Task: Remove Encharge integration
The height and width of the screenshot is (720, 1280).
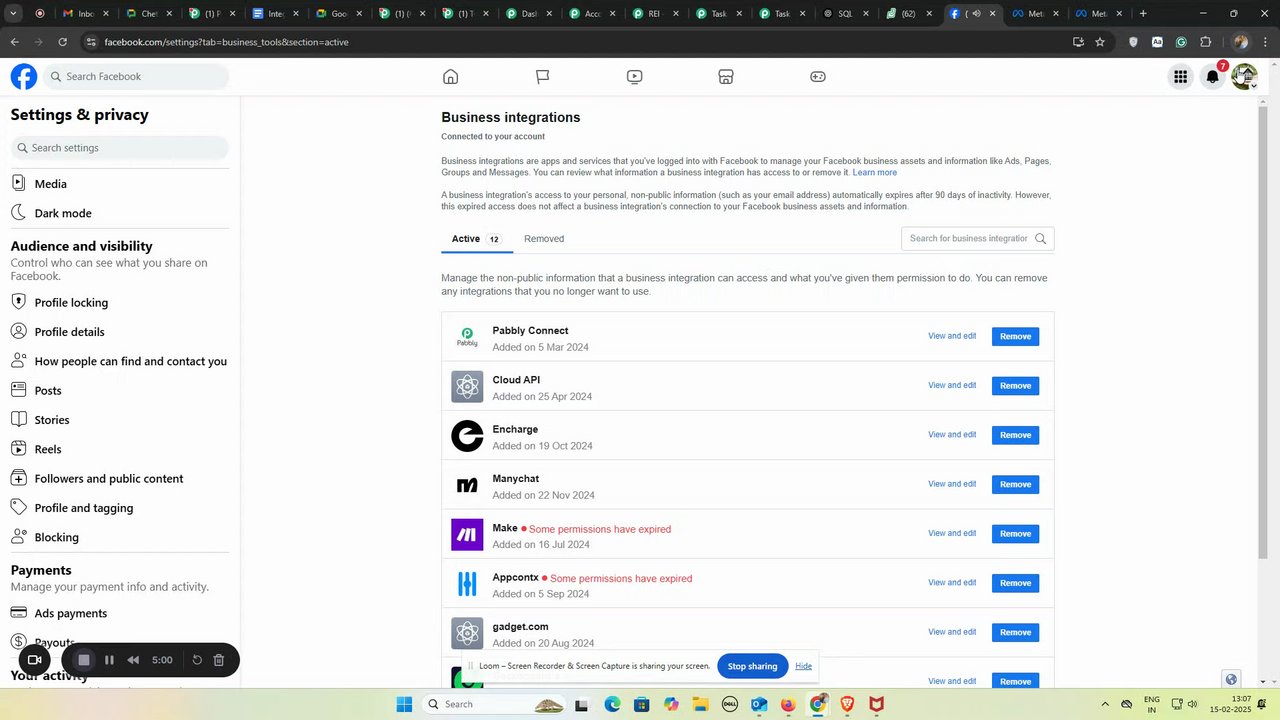Action: click(x=1015, y=435)
